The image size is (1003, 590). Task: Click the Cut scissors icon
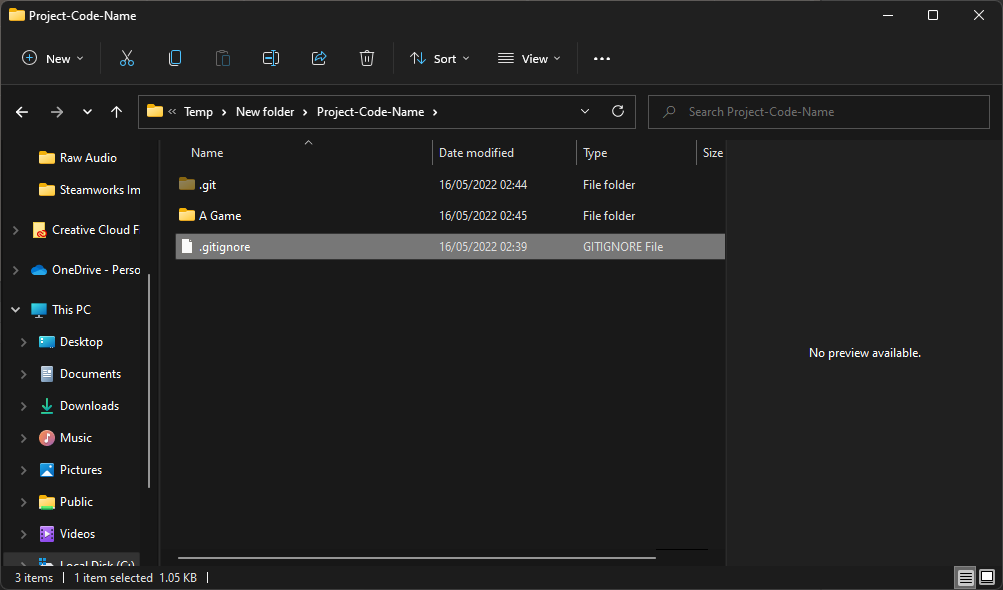tap(127, 58)
